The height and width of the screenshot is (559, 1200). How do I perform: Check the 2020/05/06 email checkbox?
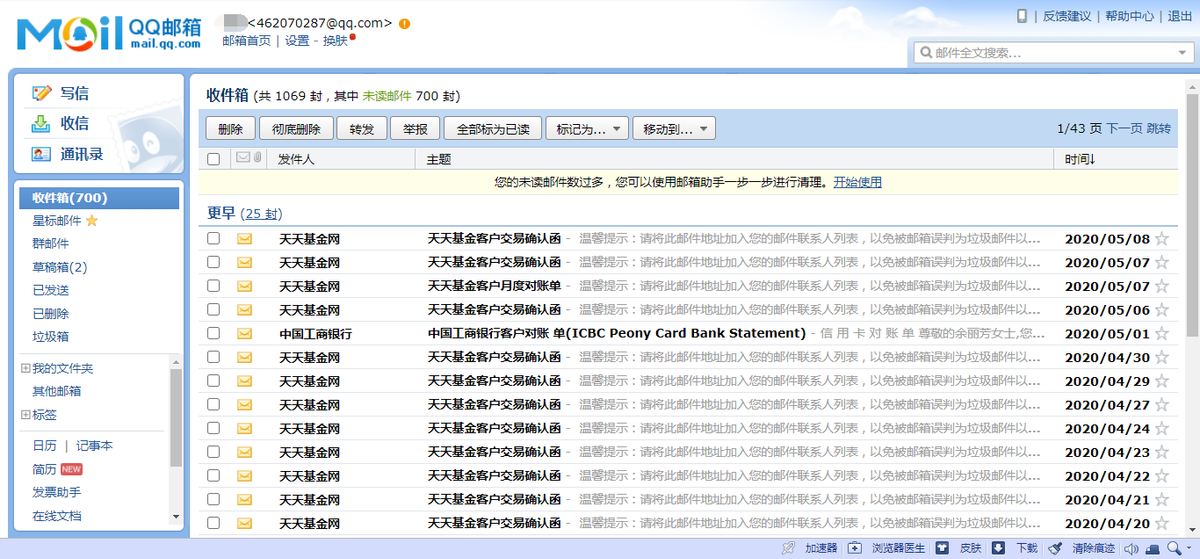pyautogui.click(x=213, y=309)
